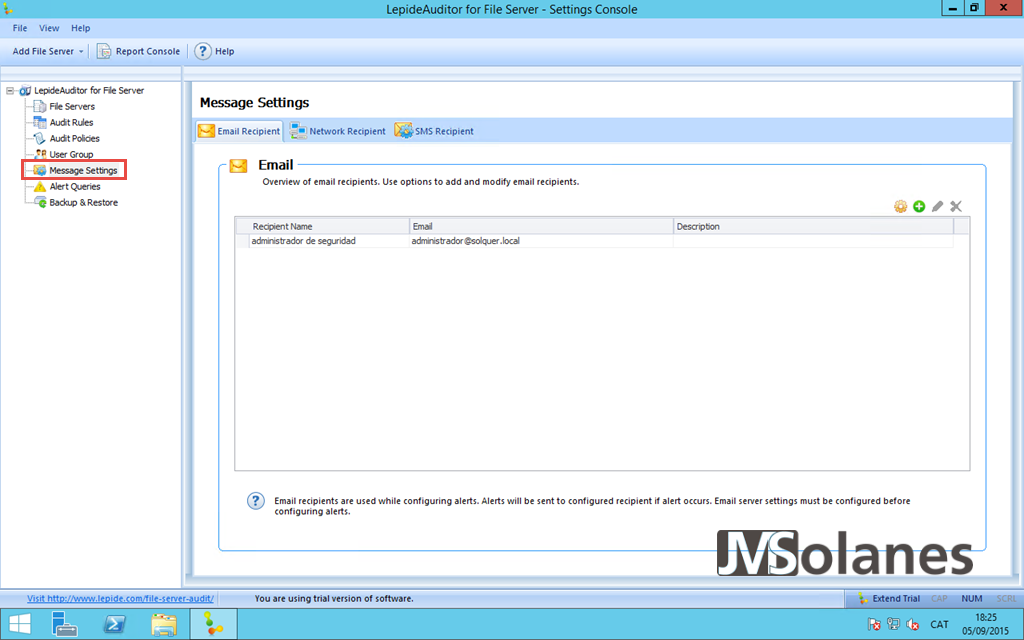Screen dimensions: 1024x640
Task: Sort by Description column header
Action: point(813,226)
